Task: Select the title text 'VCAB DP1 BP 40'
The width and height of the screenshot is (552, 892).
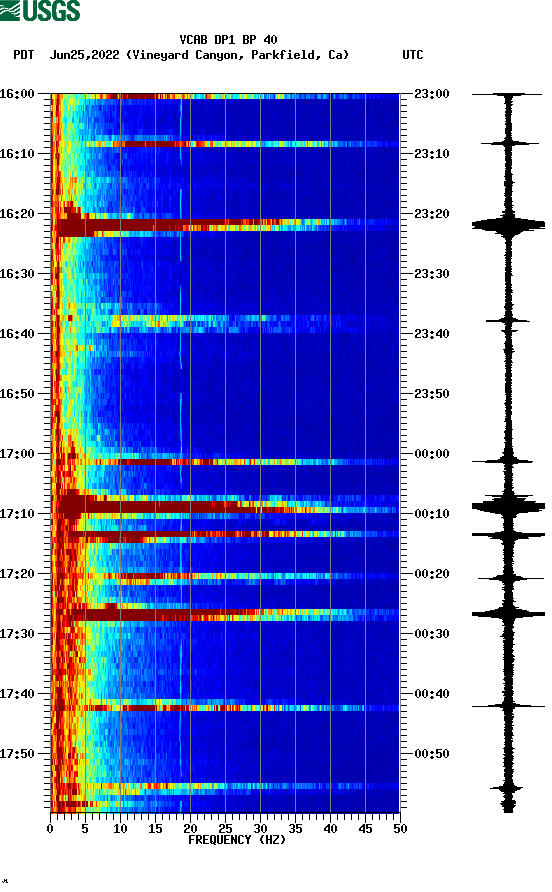Action: click(x=228, y=40)
